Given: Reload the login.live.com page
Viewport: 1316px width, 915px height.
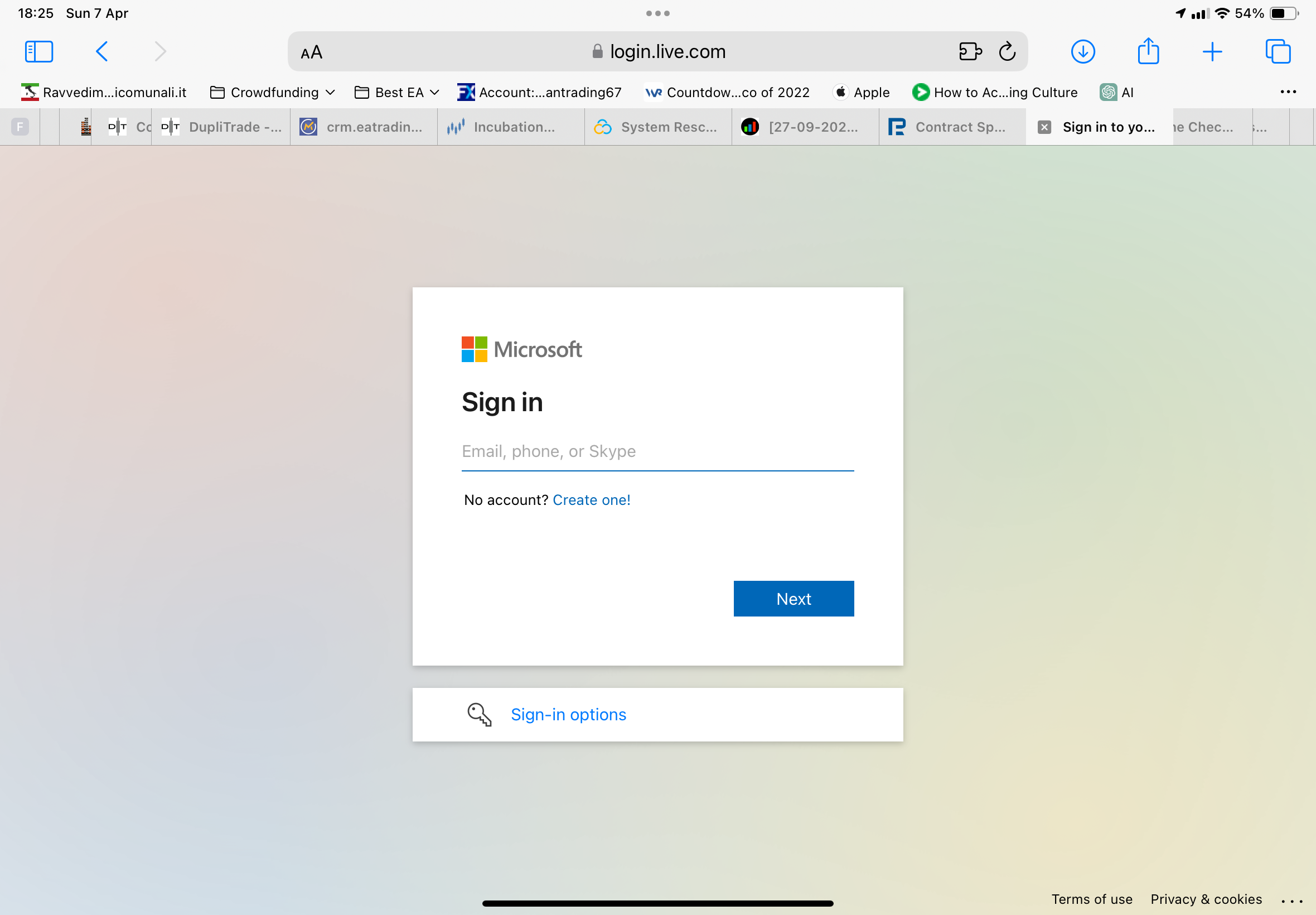Looking at the screenshot, I should pos(1007,51).
